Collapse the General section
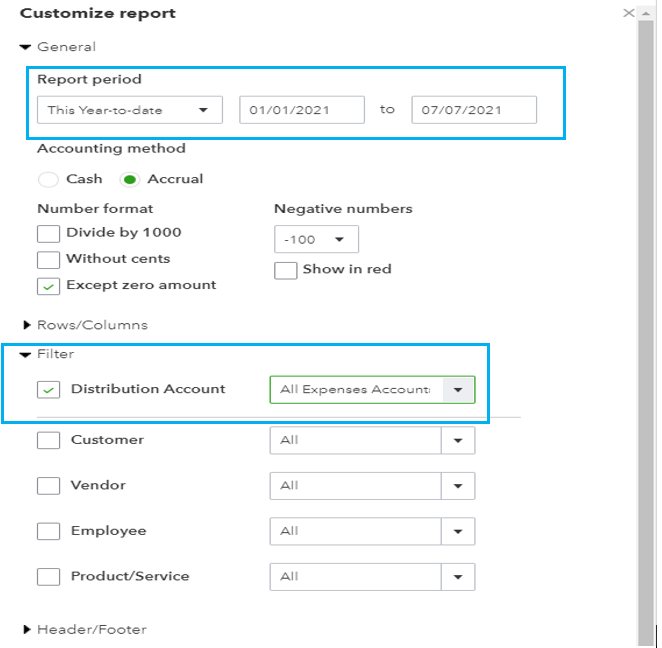The height and width of the screenshot is (648, 662). (x=26, y=47)
